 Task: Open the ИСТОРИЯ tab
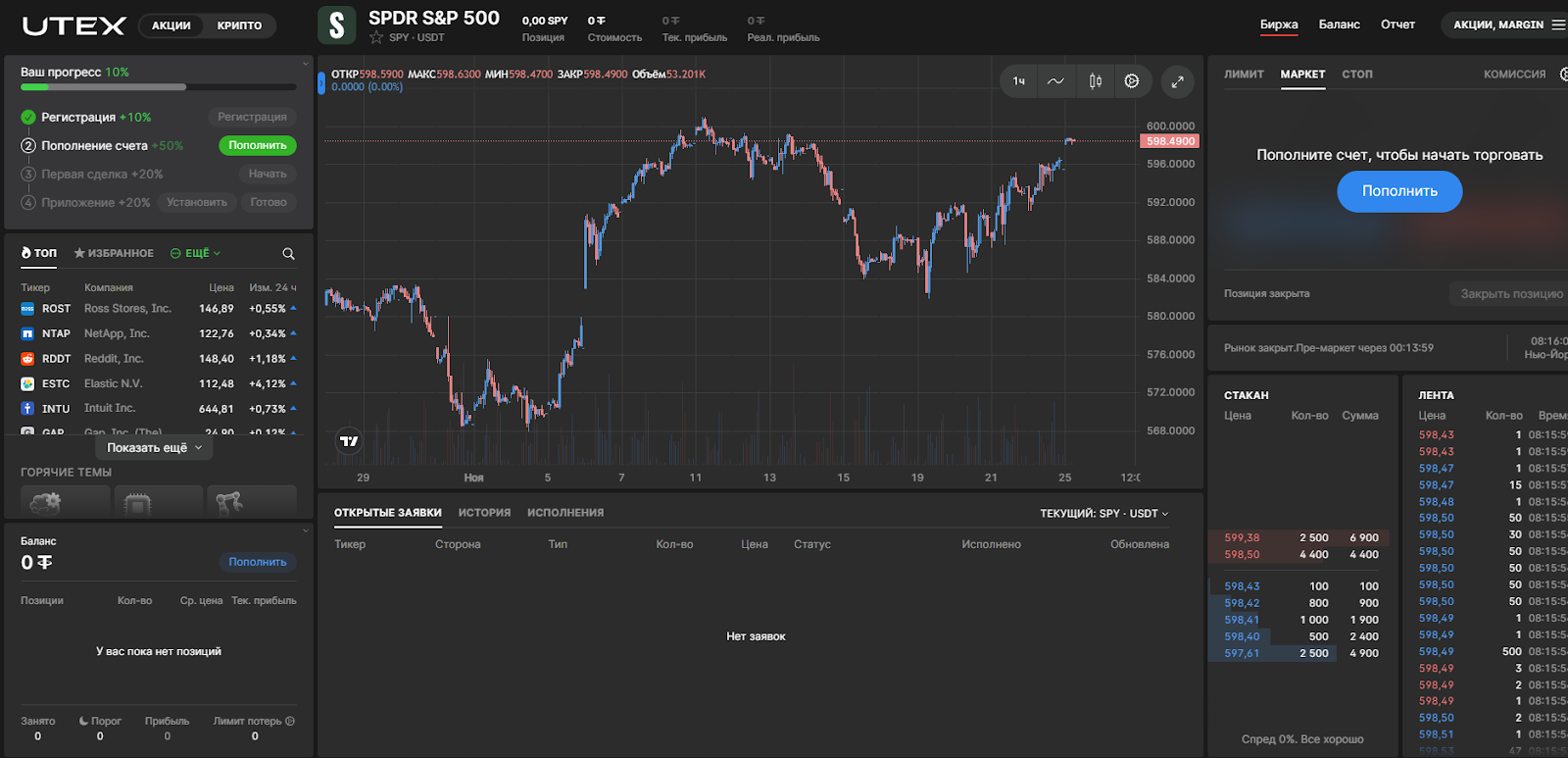pyautogui.click(x=484, y=513)
